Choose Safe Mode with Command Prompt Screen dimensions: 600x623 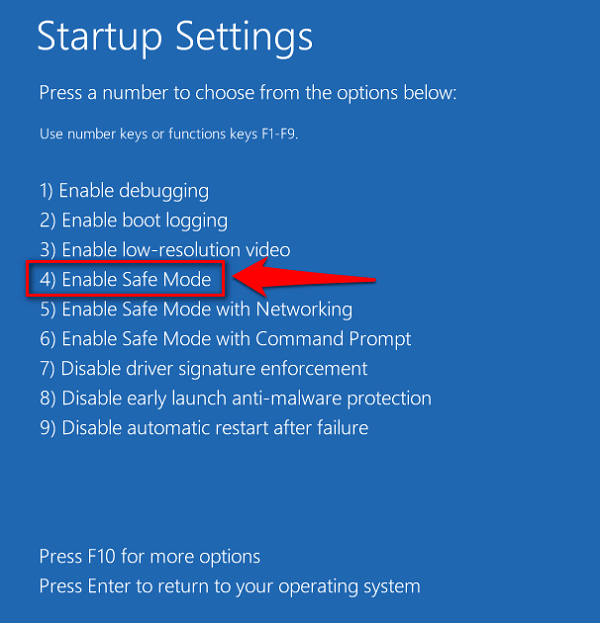pyautogui.click(x=226, y=339)
